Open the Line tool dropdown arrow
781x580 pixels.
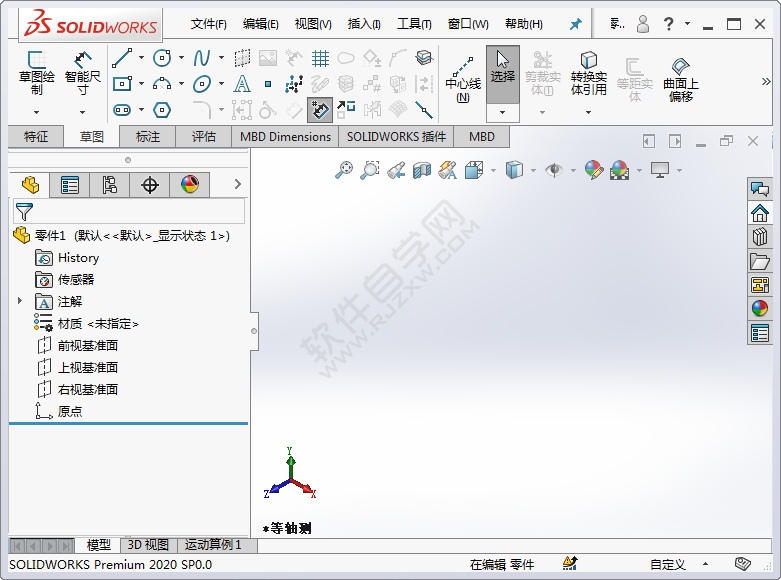141,58
